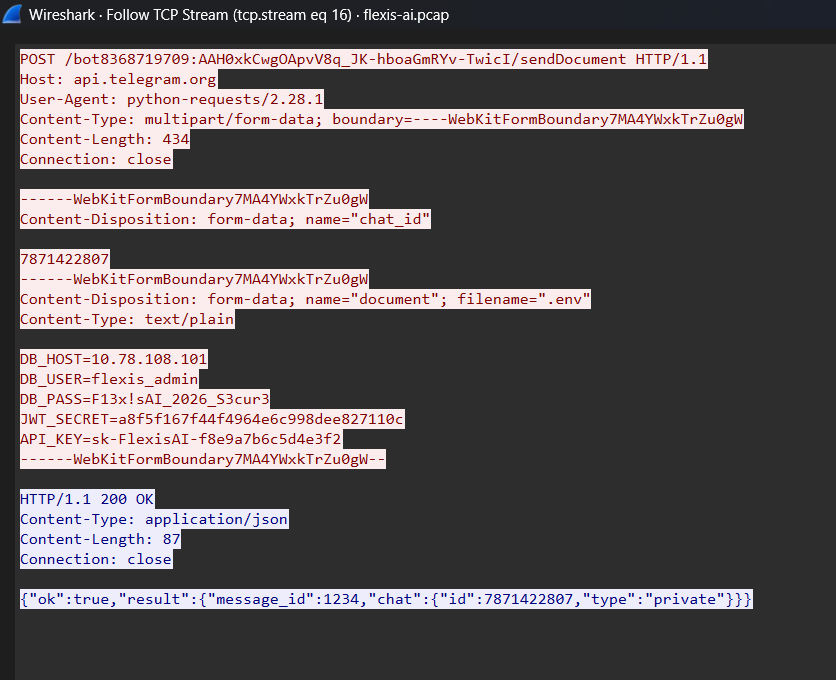The height and width of the screenshot is (680, 836).
Task: Click the first WebKitFormBoundary line
Action: tap(194, 199)
